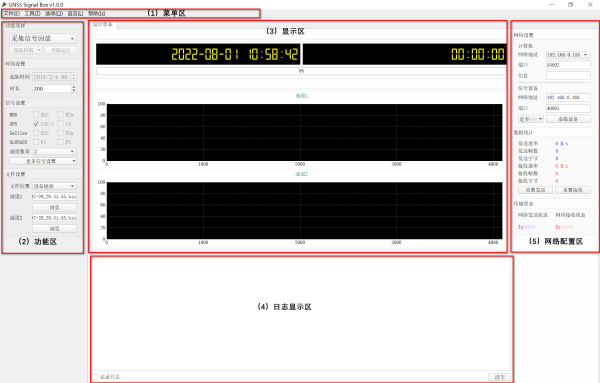Open the 语言 (Language) menu
Image resolution: width=600 pixels, height=383 pixels.
[75, 13]
